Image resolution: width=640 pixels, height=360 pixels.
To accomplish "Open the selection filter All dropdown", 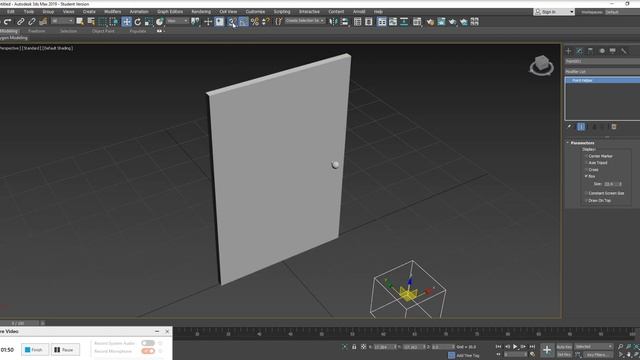I will pos(62,21).
